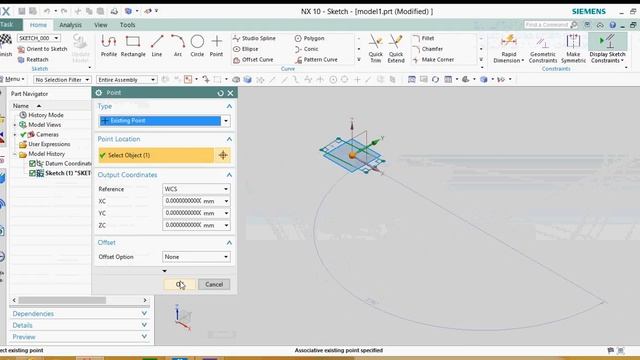Screen dimensions: 640x360
Task: Toggle Display Sketch Constraints
Action: pos(607,49)
